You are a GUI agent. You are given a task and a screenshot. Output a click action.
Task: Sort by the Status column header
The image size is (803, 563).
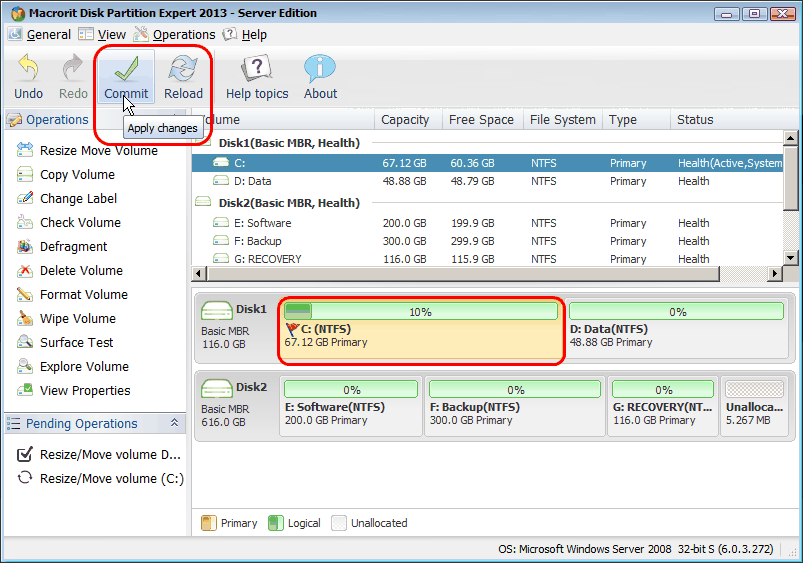point(726,120)
